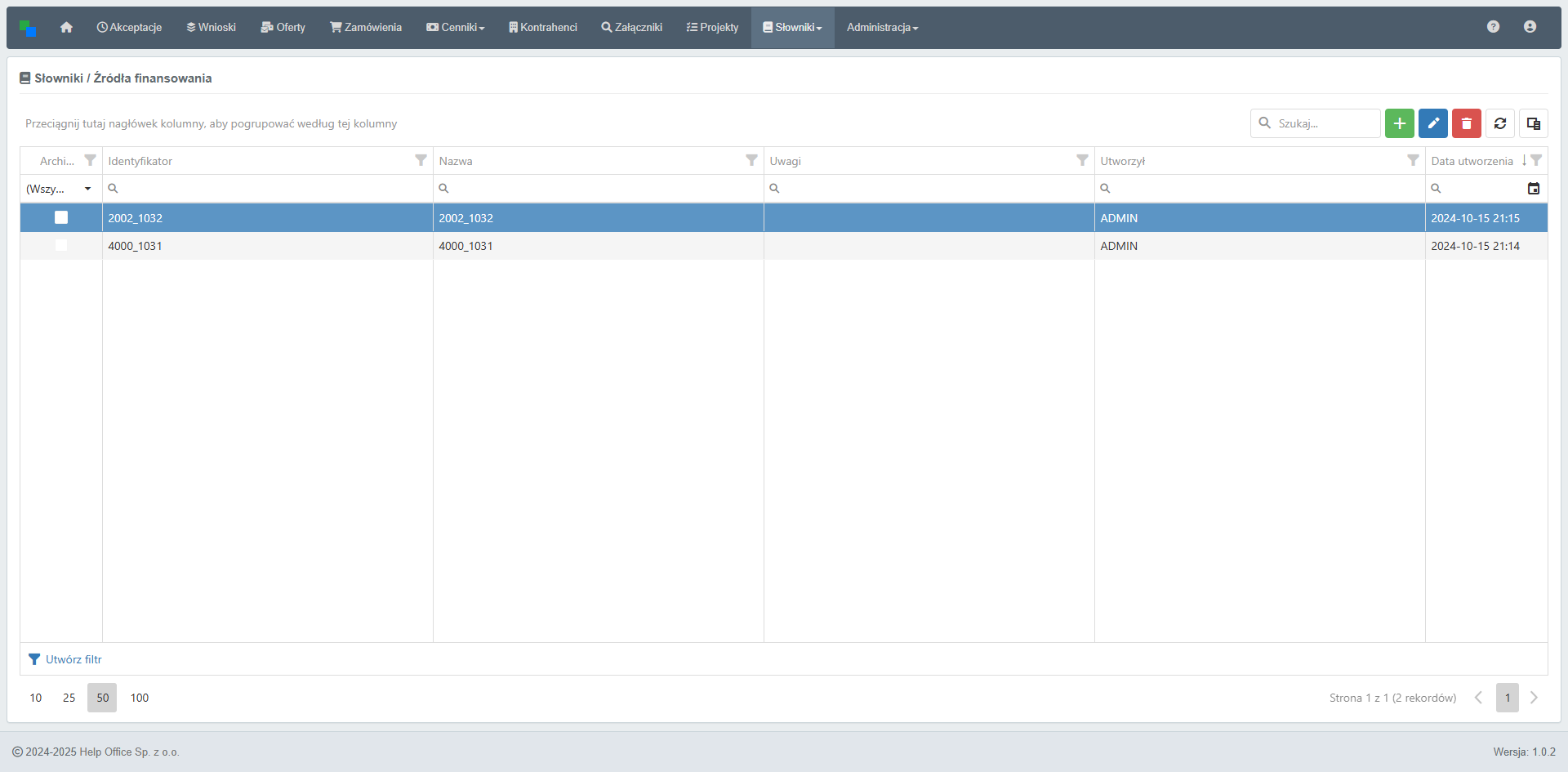Click the red delete trash button

(1466, 123)
